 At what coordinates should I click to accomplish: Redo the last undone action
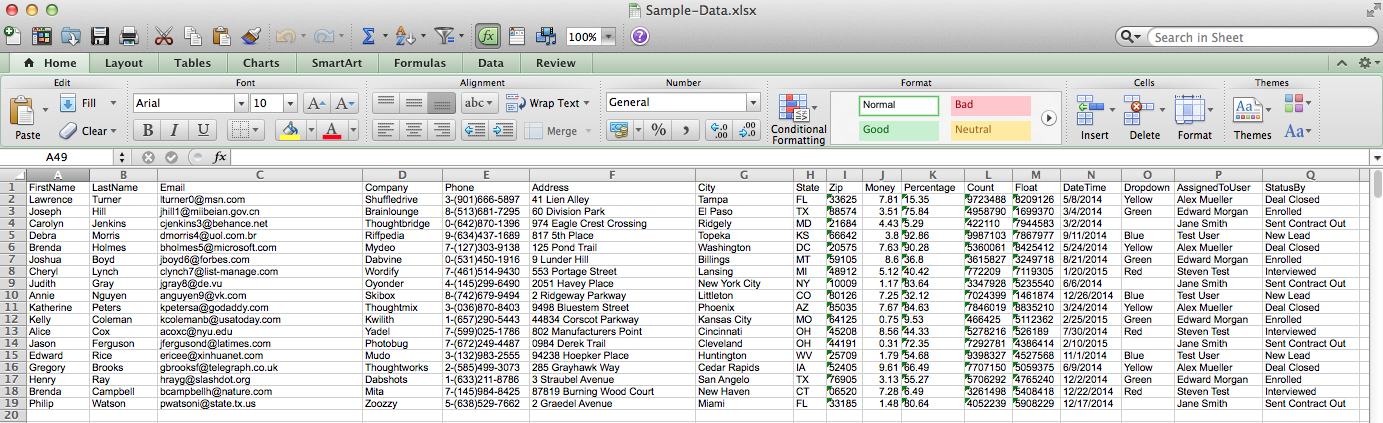pos(323,36)
